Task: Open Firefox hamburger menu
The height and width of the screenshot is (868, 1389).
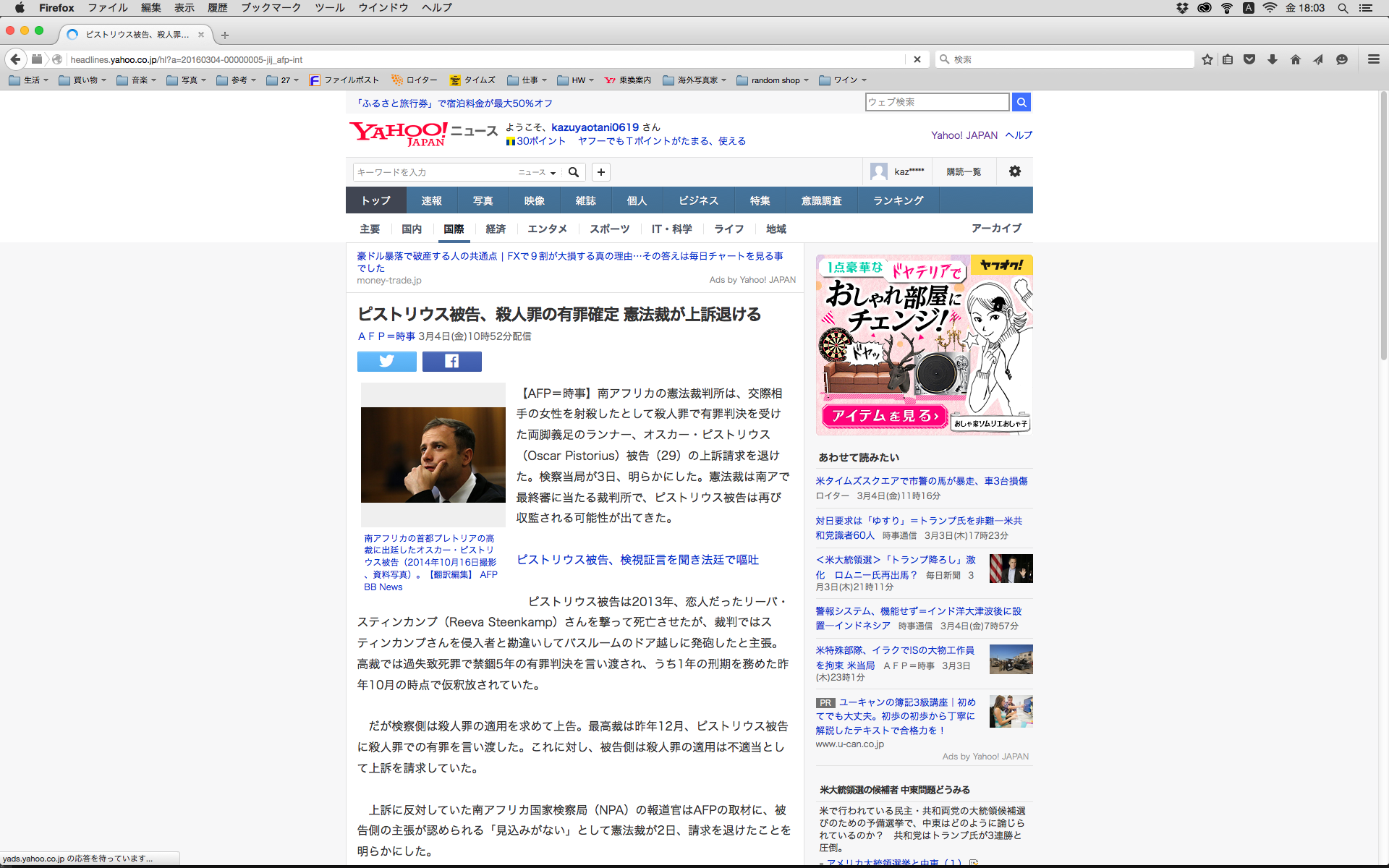Action: pyautogui.click(x=1373, y=59)
